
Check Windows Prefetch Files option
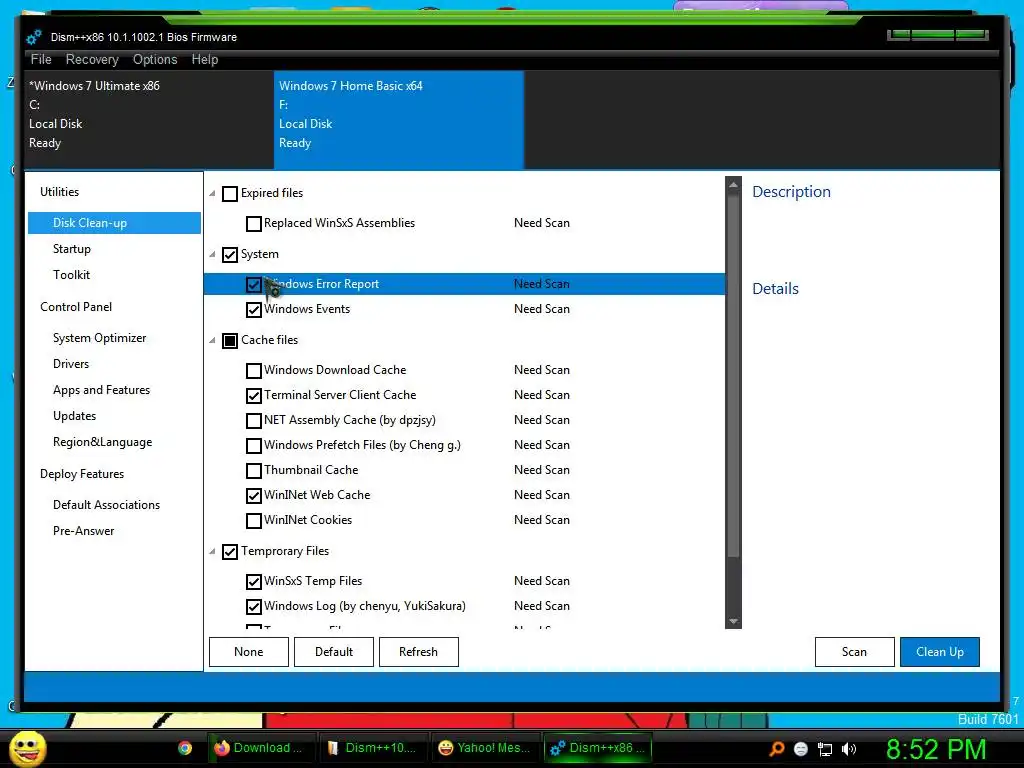253,446
